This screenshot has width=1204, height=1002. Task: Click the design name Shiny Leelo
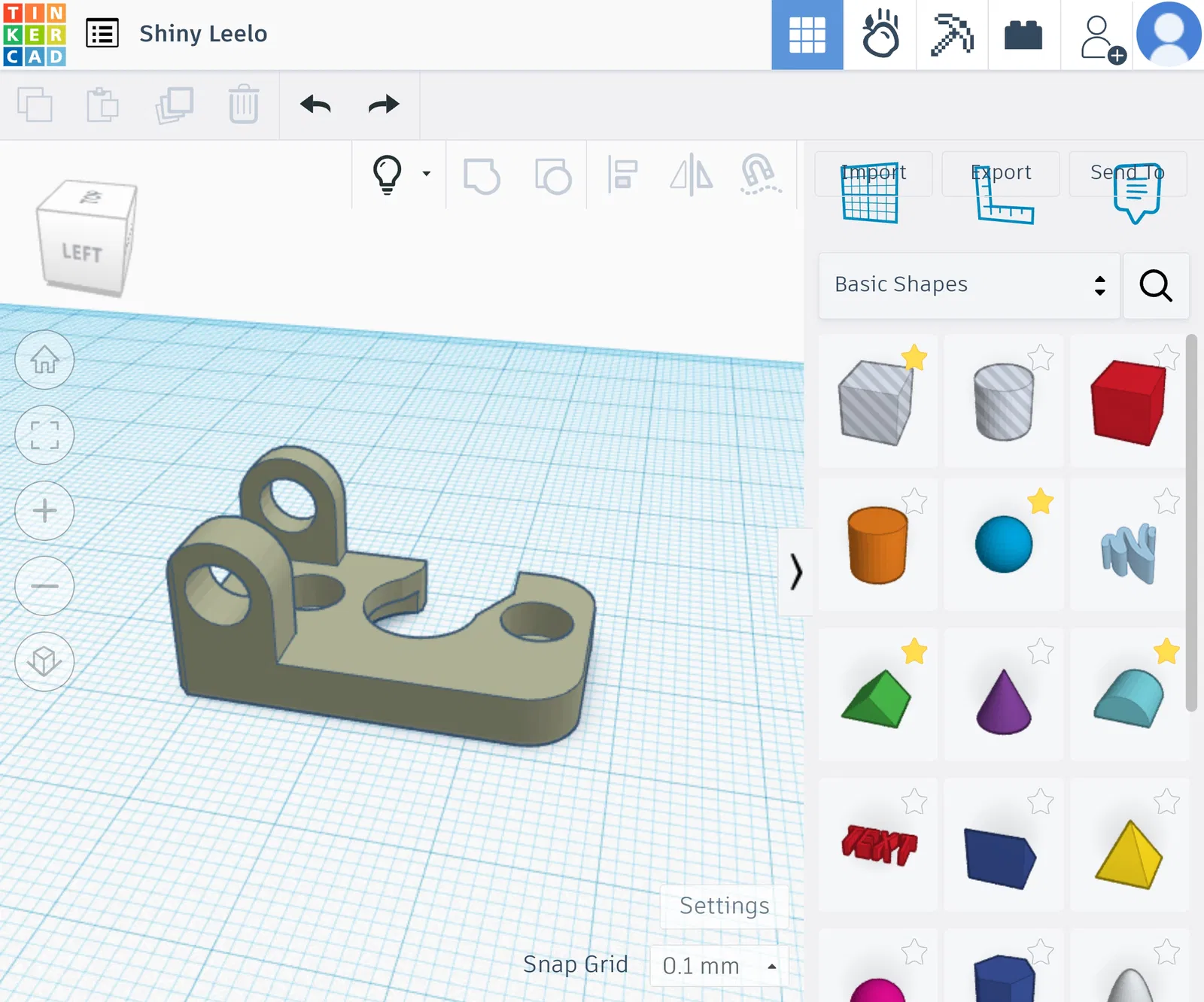[x=203, y=34]
